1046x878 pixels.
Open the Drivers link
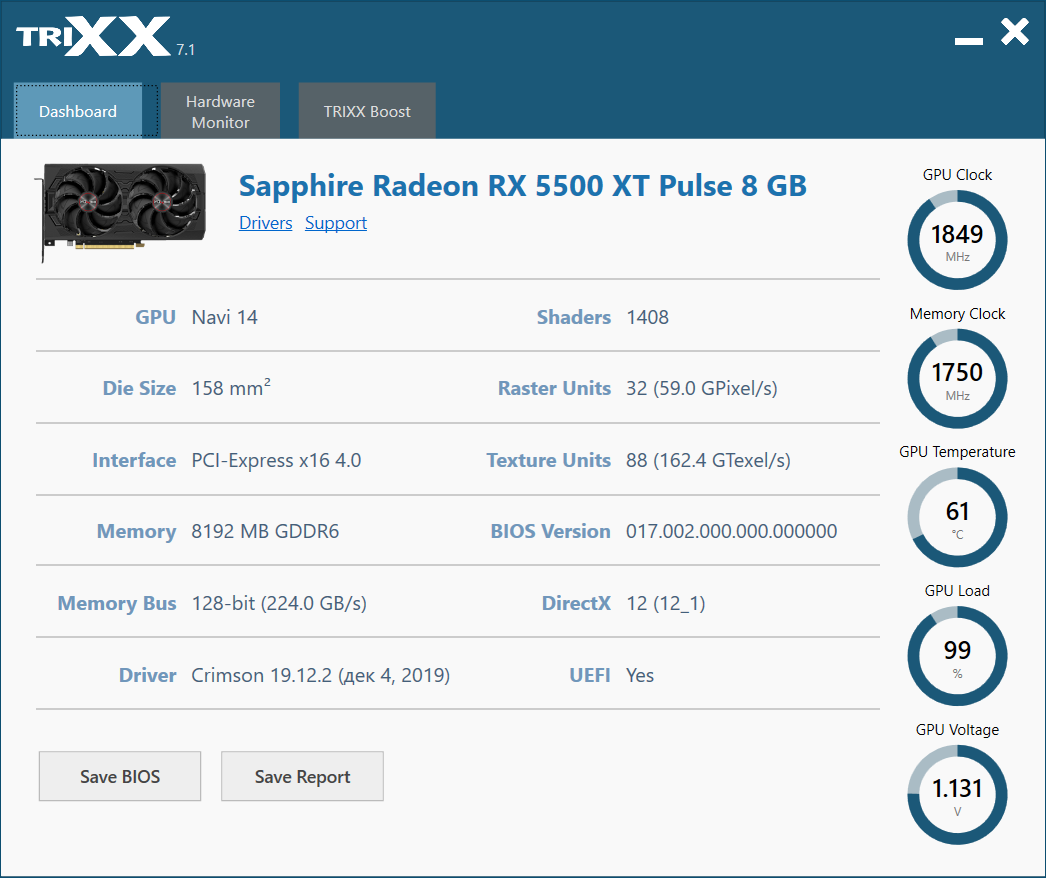(266, 223)
